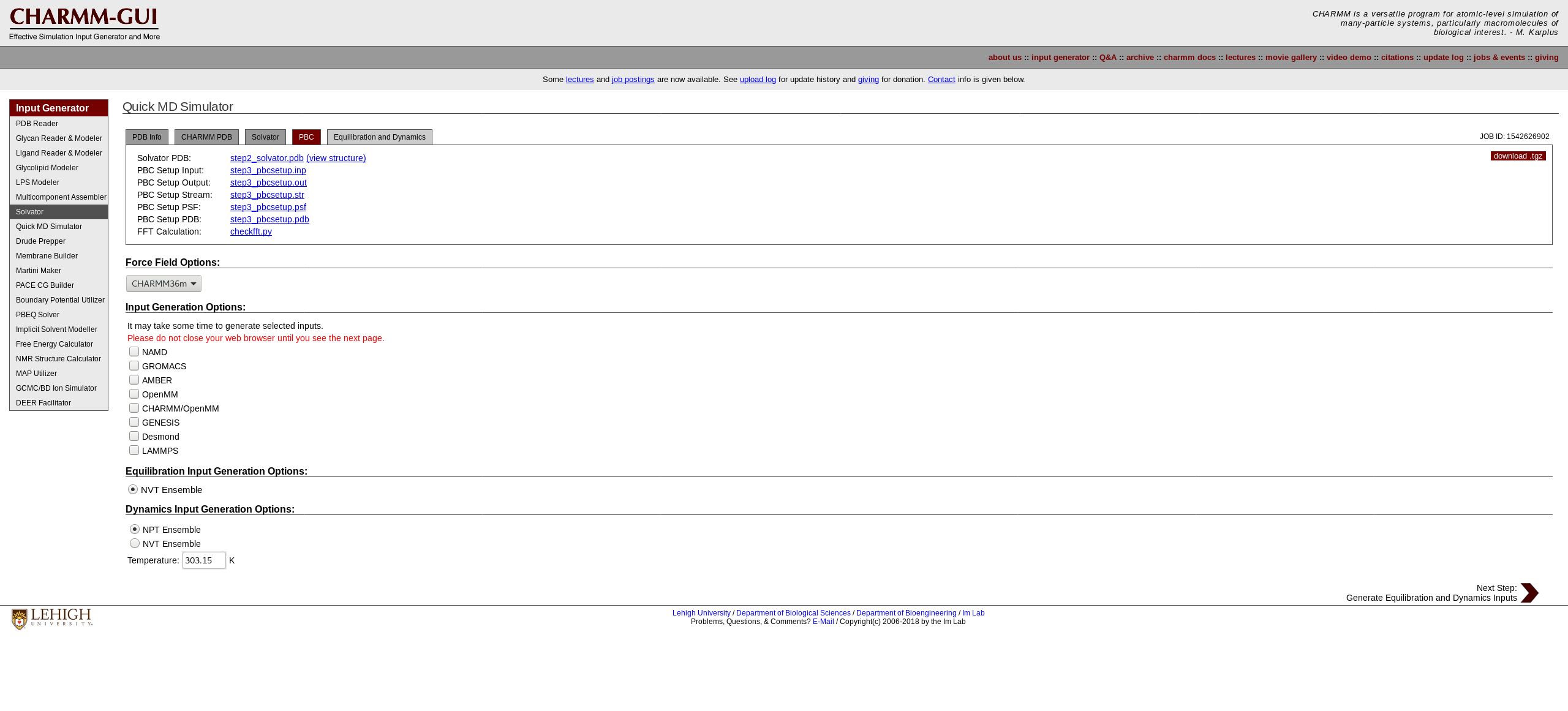The image size is (1568, 711).
Task: Open the Solvator tab
Action: (x=265, y=137)
